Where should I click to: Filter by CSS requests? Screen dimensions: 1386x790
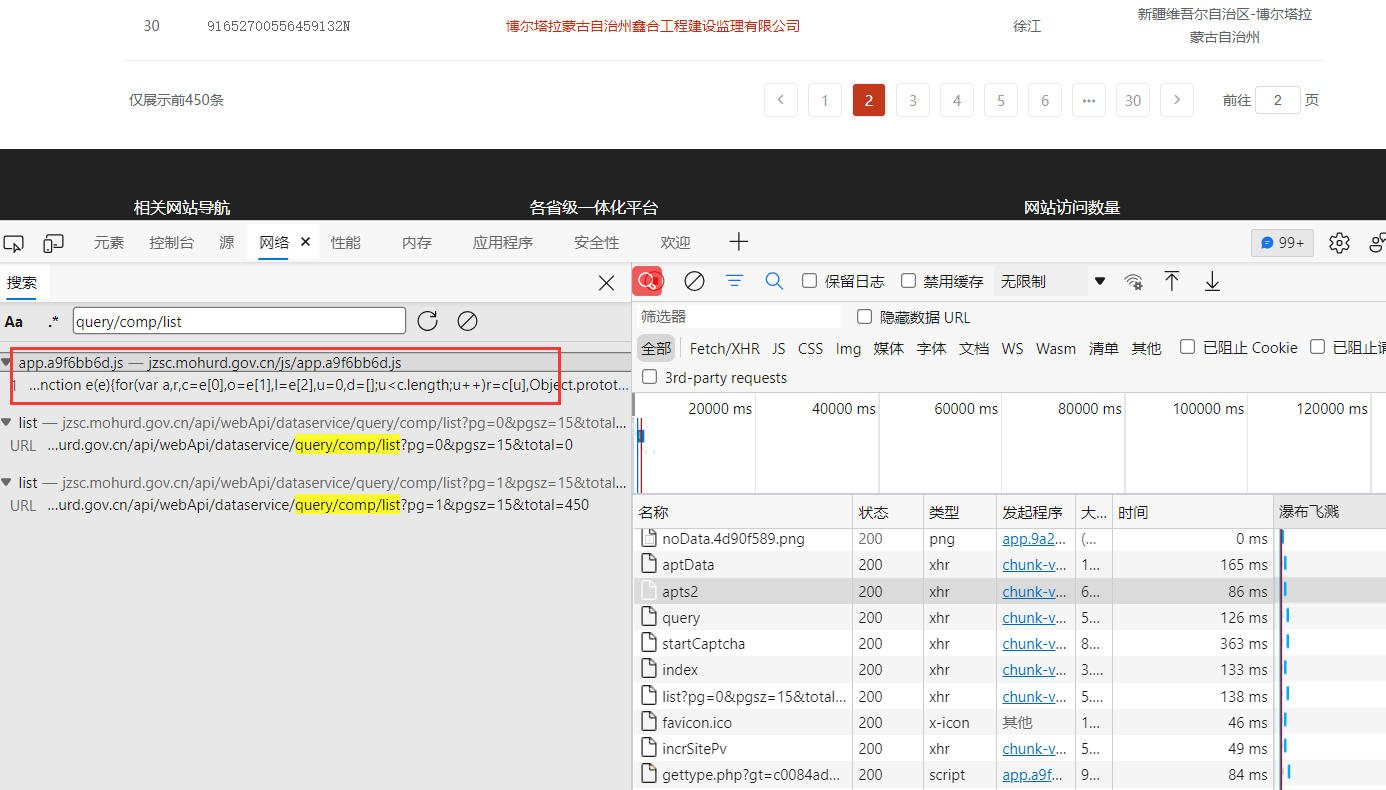pyautogui.click(x=811, y=348)
